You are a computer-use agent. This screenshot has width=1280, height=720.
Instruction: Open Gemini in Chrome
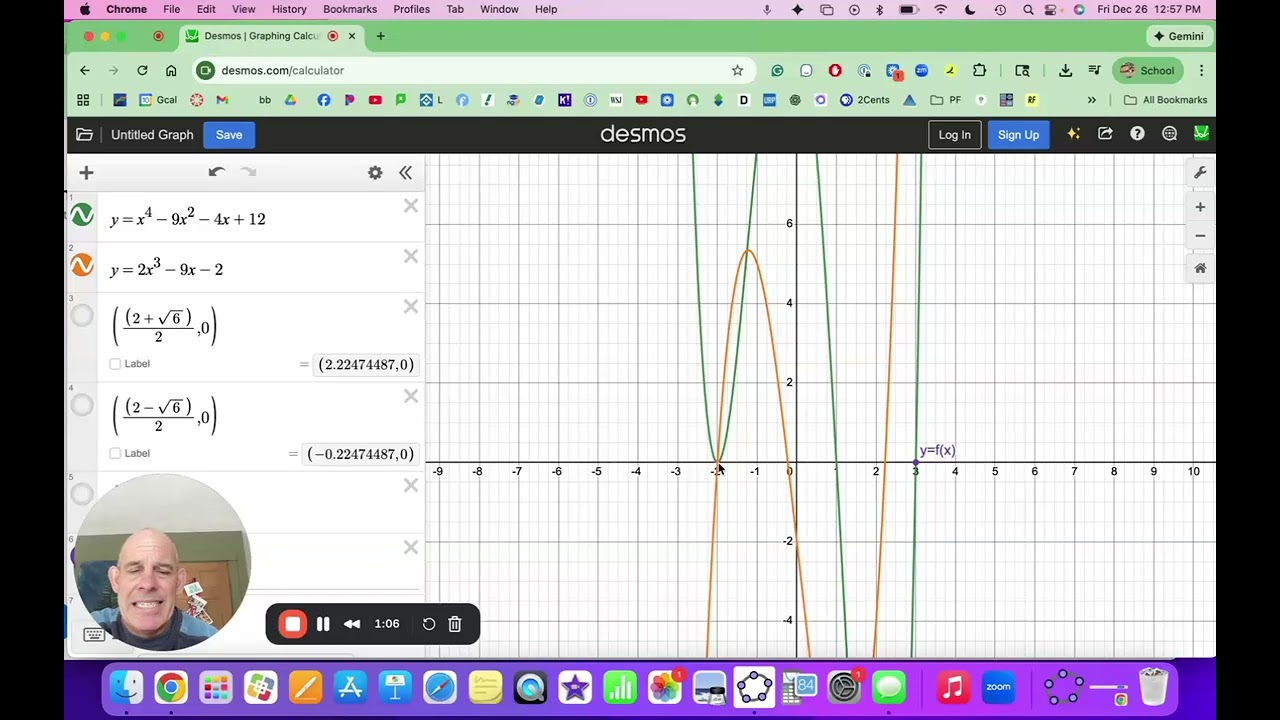tap(1177, 36)
